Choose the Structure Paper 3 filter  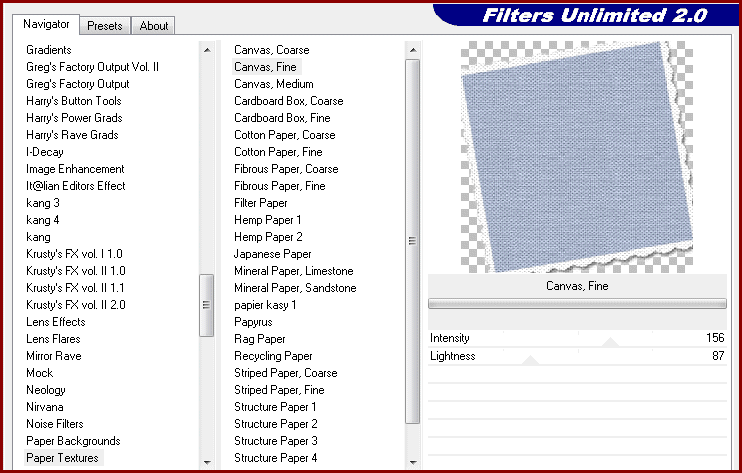276,442
